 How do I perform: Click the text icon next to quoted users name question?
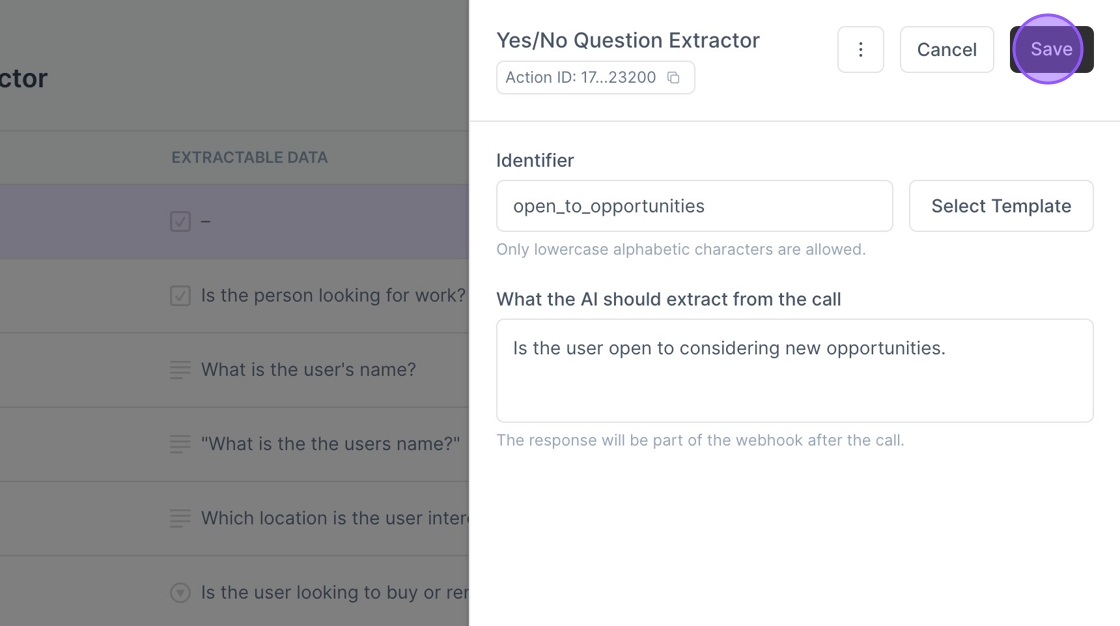click(180, 444)
